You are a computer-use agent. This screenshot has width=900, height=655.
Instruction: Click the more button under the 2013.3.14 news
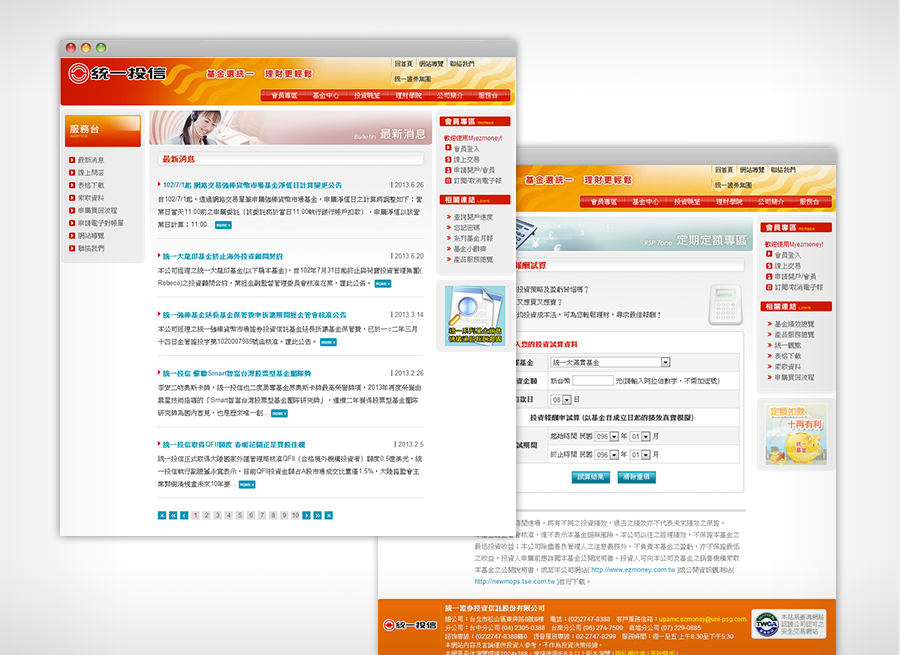click(328, 342)
